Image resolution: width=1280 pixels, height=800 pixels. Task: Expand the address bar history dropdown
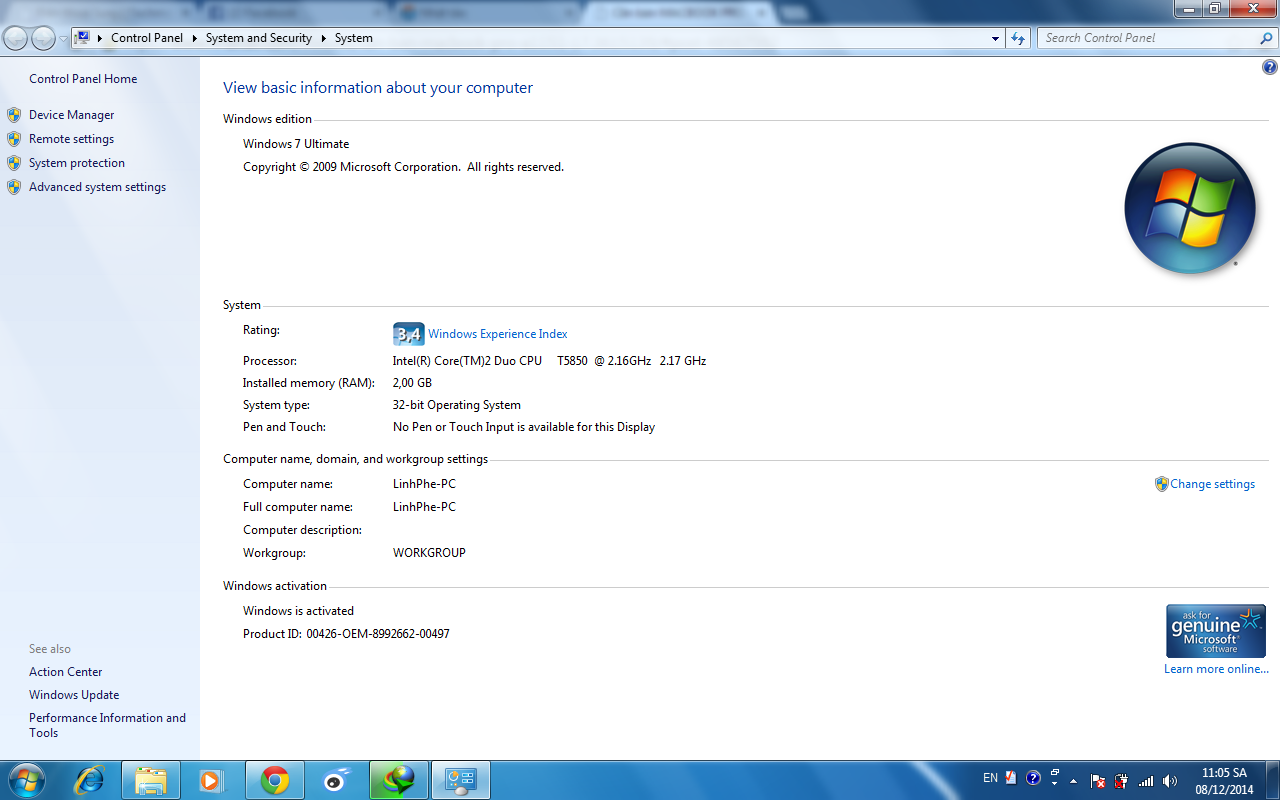[x=995, y=38]
